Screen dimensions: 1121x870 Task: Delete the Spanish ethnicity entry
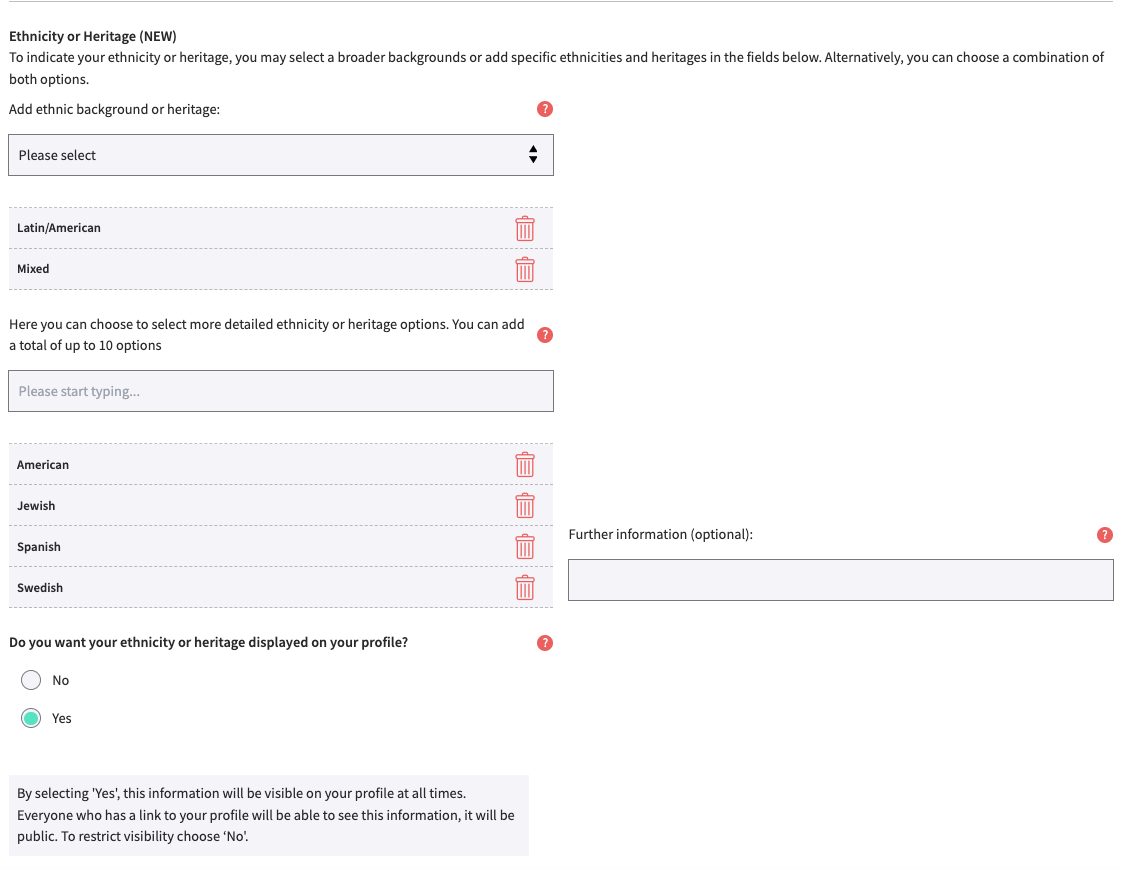(x=525, y=547)
